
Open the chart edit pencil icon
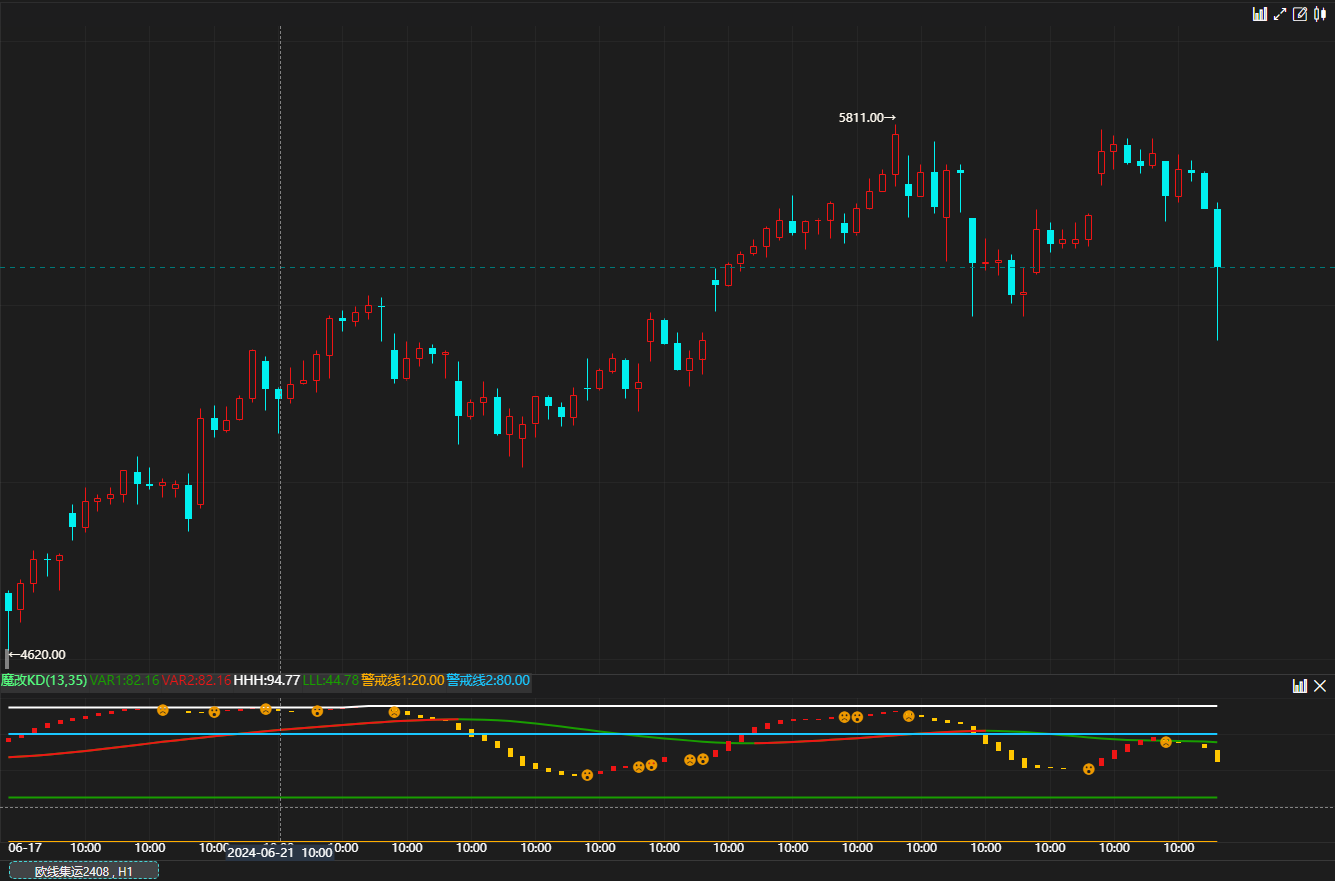click(x=1300, y=14)
